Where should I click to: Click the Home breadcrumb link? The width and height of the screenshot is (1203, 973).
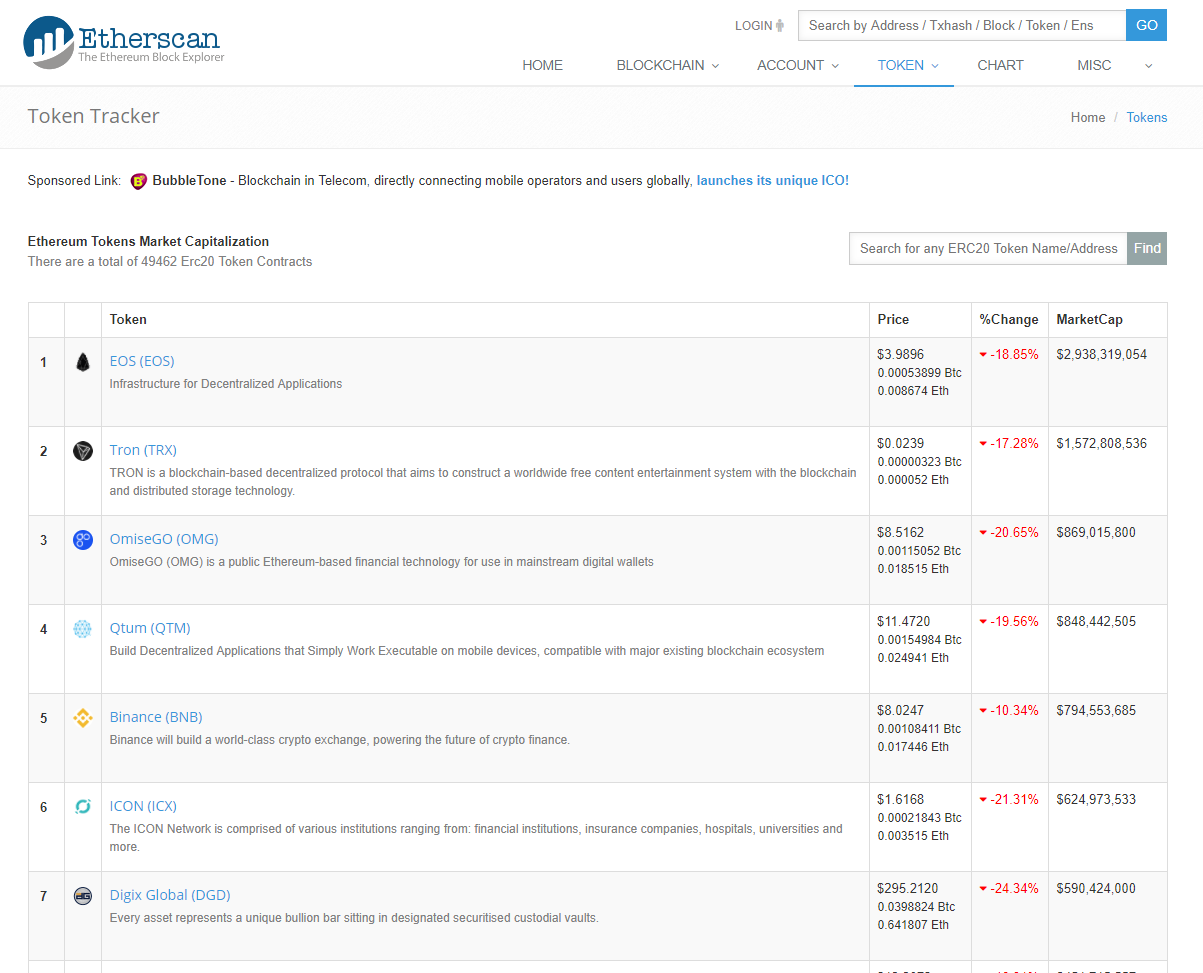[1088, 117]
